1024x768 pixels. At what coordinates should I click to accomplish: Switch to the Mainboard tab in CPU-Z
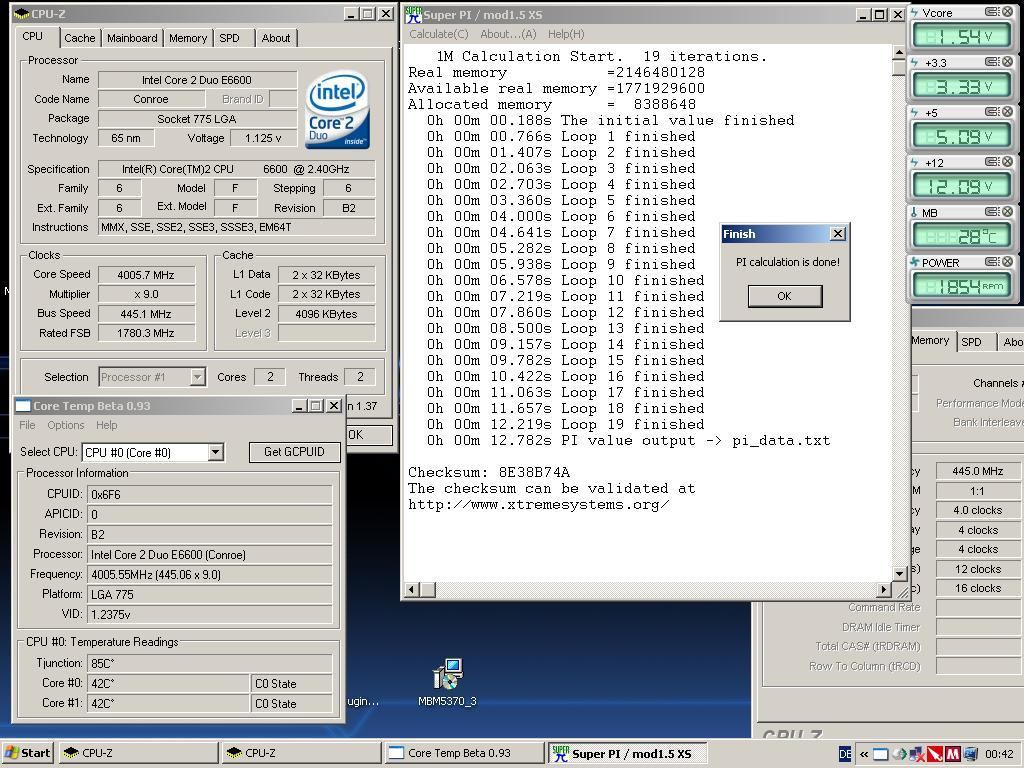tap(132, 38)
